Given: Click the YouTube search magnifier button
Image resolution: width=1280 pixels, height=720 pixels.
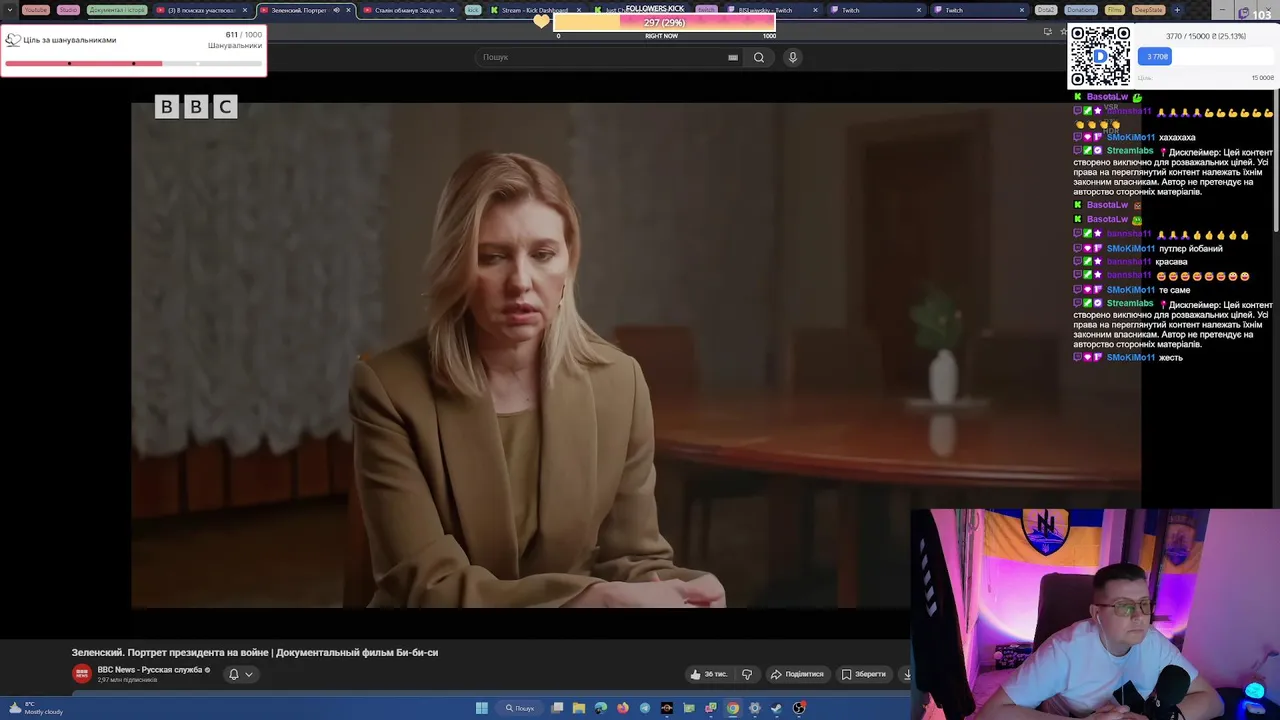Looking at the screenshot, I should (x=759, y=57).
